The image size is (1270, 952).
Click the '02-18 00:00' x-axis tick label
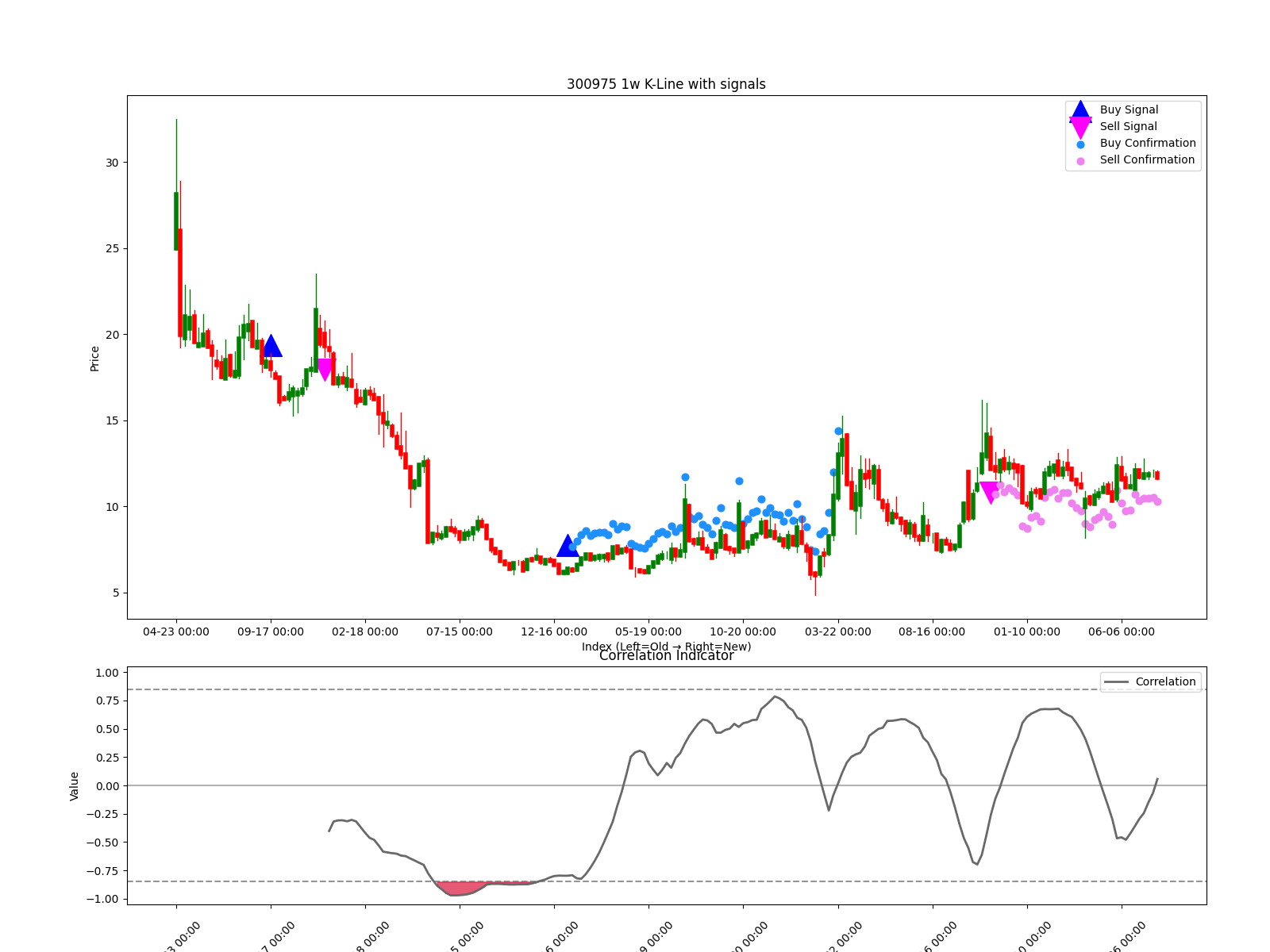tap(365, 632)
